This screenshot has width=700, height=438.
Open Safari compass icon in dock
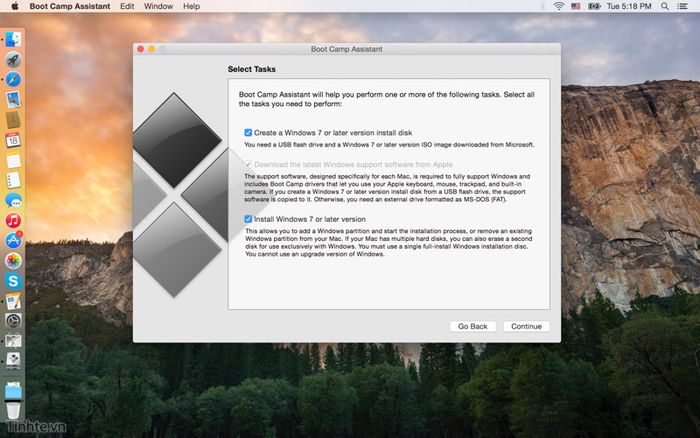tap(13, 79)
